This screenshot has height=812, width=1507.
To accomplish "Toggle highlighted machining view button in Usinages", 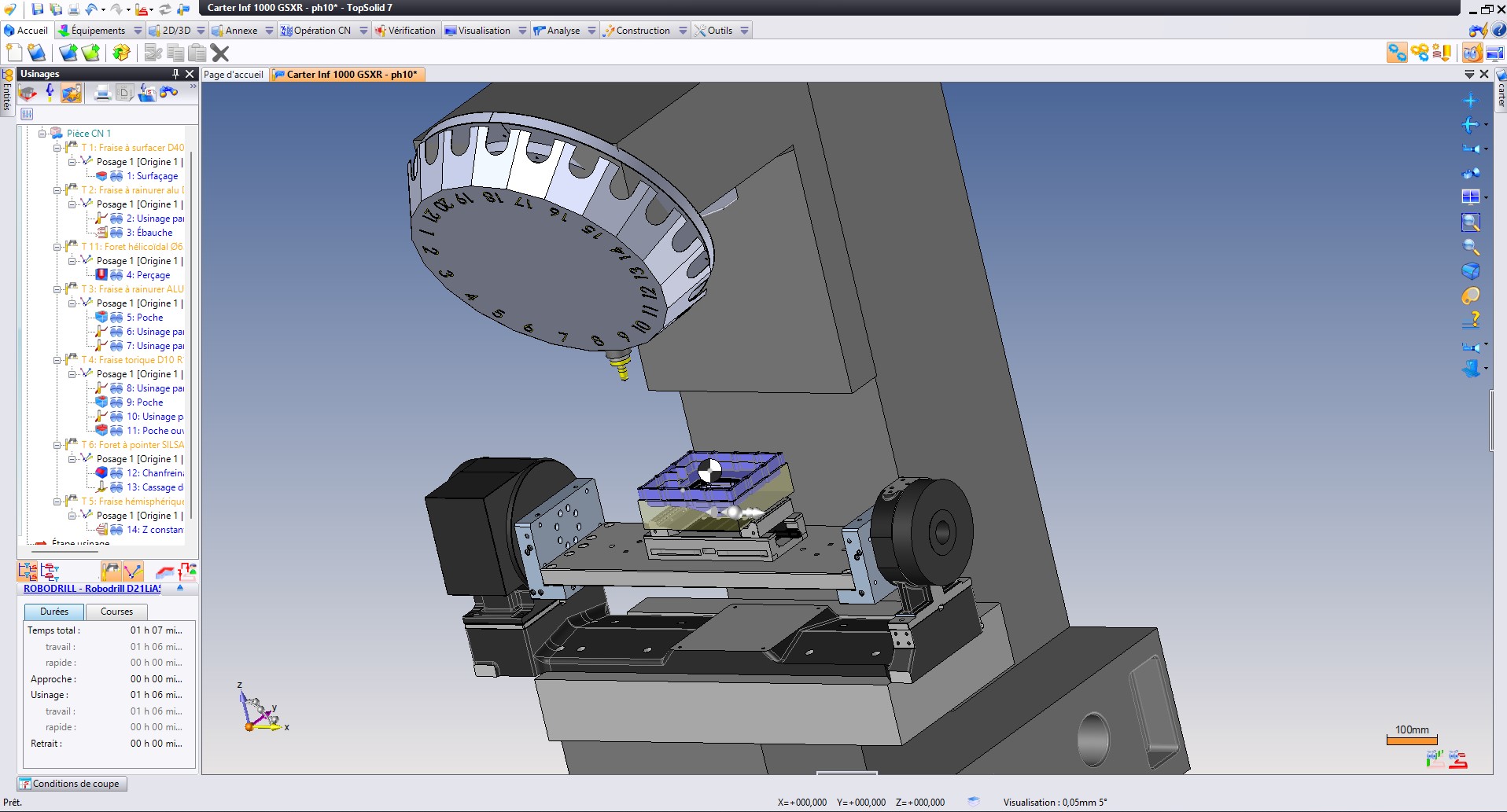I will (x=72, y=93).
